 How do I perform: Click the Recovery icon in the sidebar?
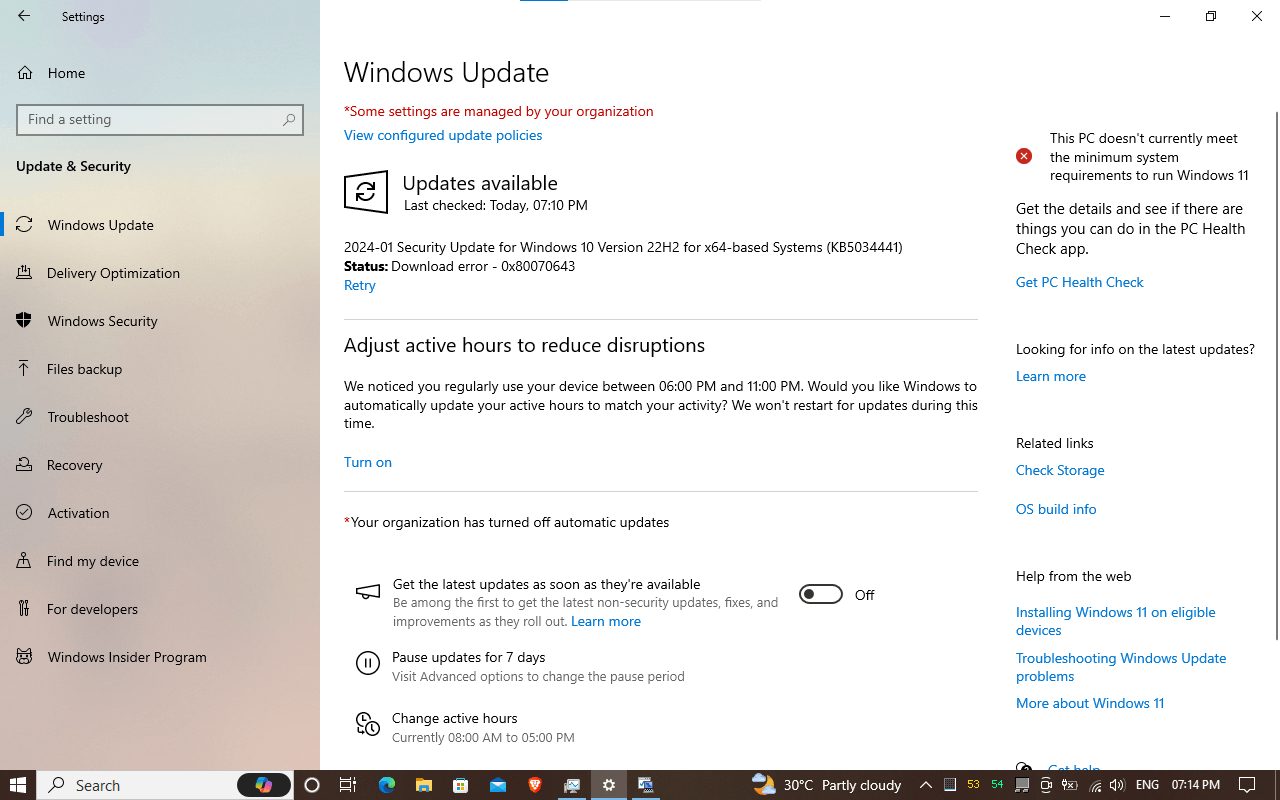[x=25, y=465]
